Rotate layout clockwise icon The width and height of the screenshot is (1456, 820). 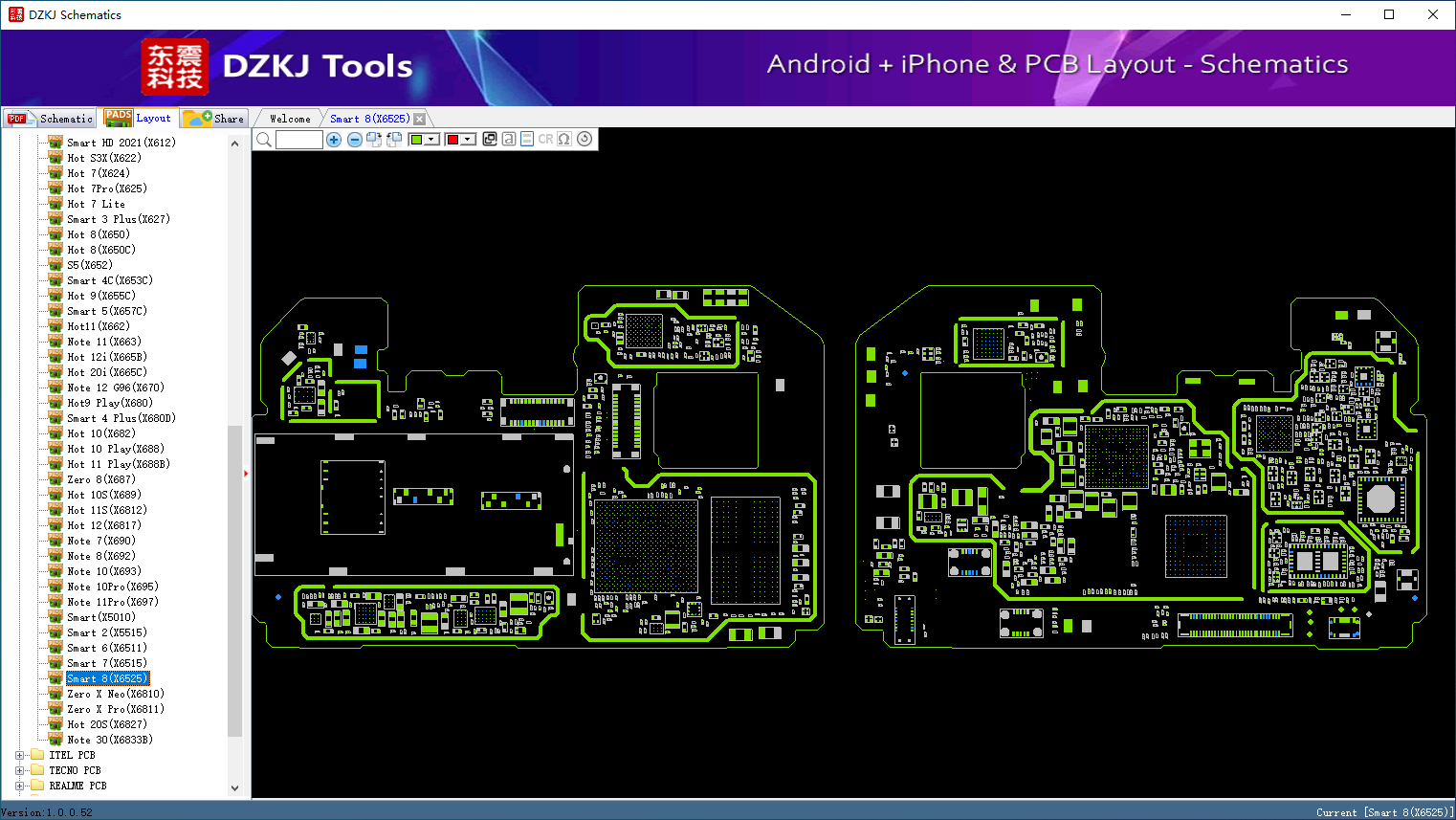(374, 140)
